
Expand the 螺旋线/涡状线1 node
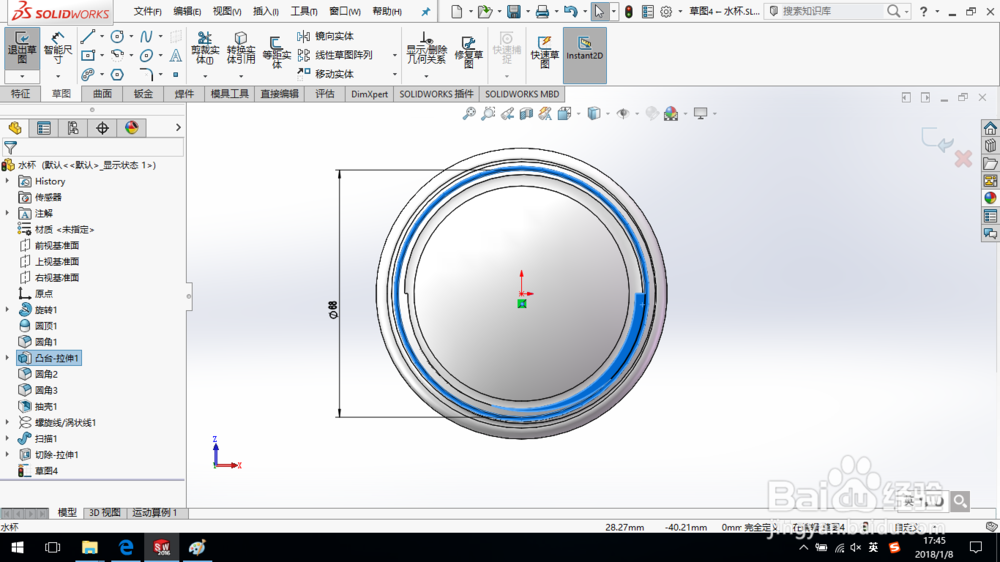click(x=8, y=422)
